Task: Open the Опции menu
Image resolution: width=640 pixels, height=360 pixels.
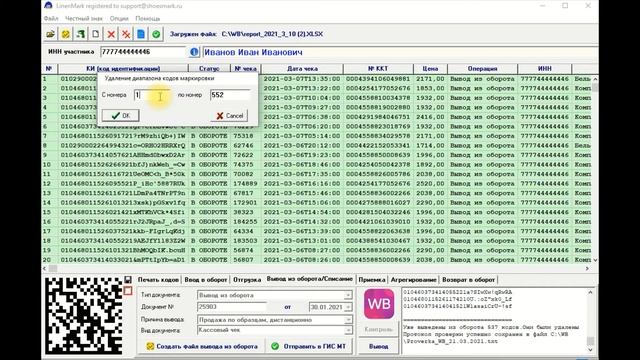Action: (119, 18)
